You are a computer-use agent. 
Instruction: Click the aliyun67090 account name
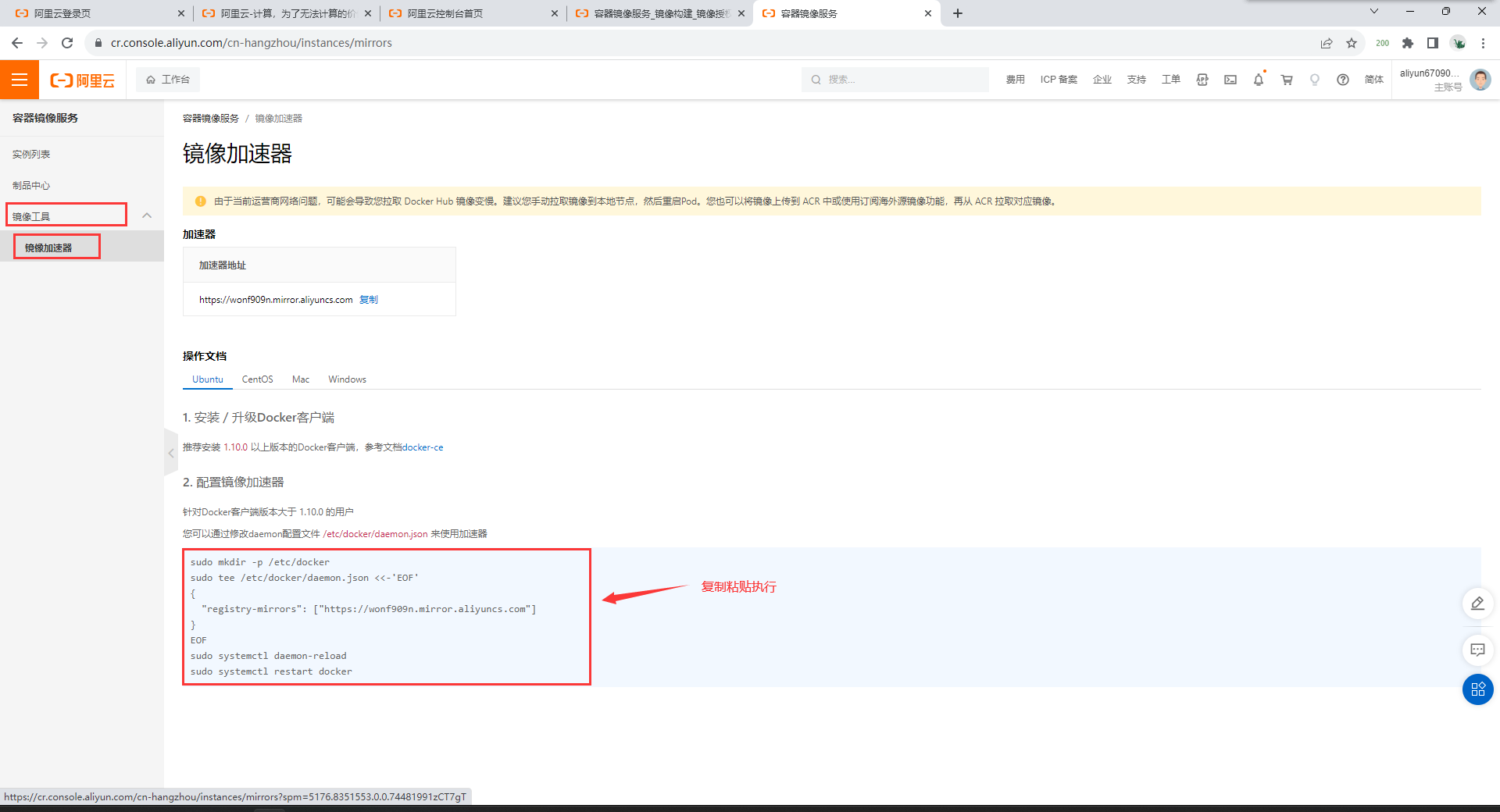point(1429,73)
